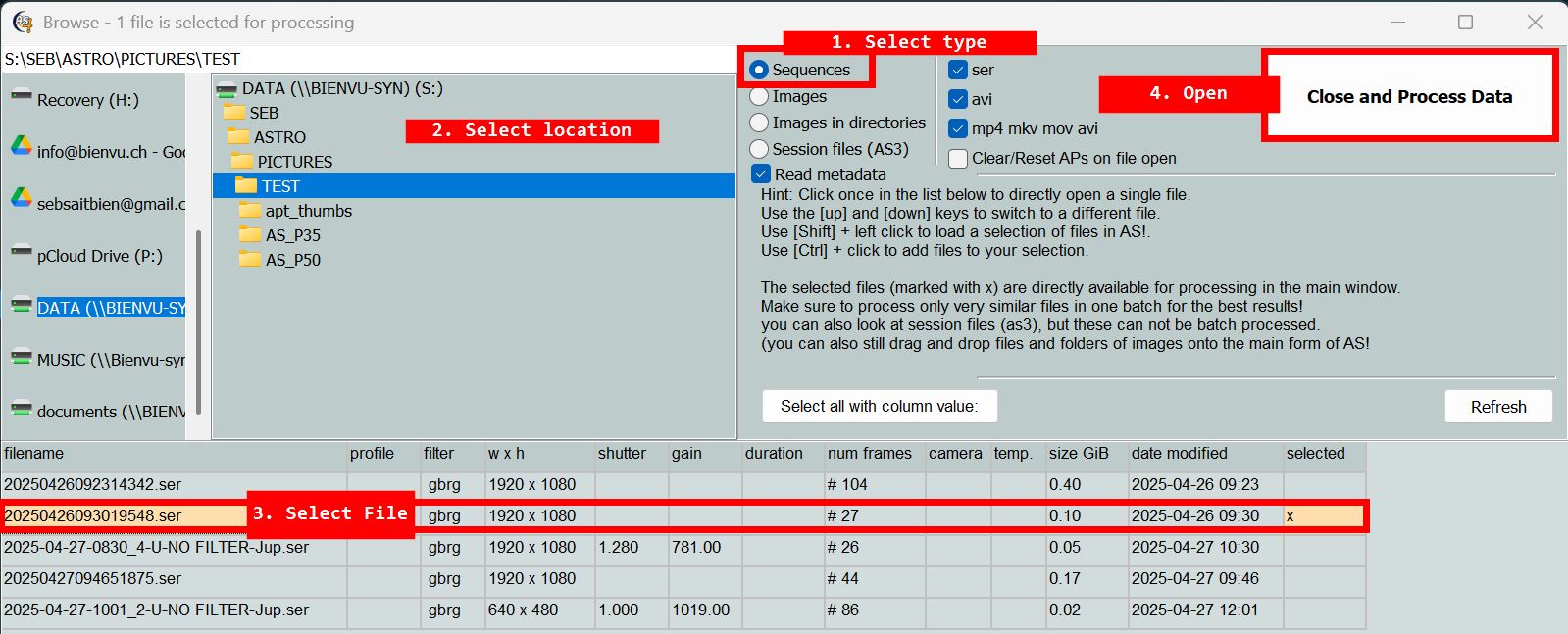Select the PICTURES folder in tree

[294, 162]
